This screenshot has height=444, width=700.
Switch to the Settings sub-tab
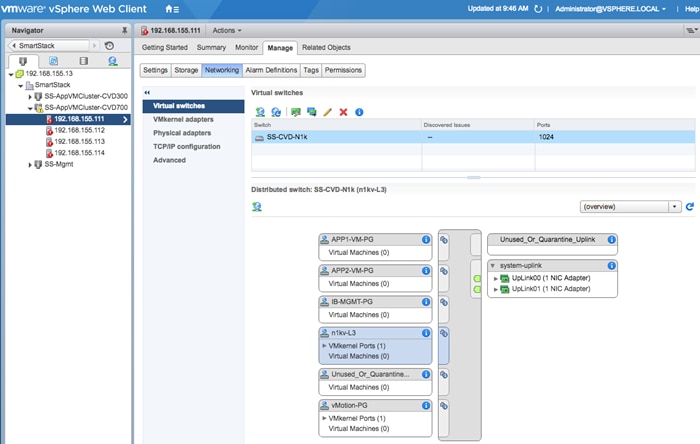[155, 70]
